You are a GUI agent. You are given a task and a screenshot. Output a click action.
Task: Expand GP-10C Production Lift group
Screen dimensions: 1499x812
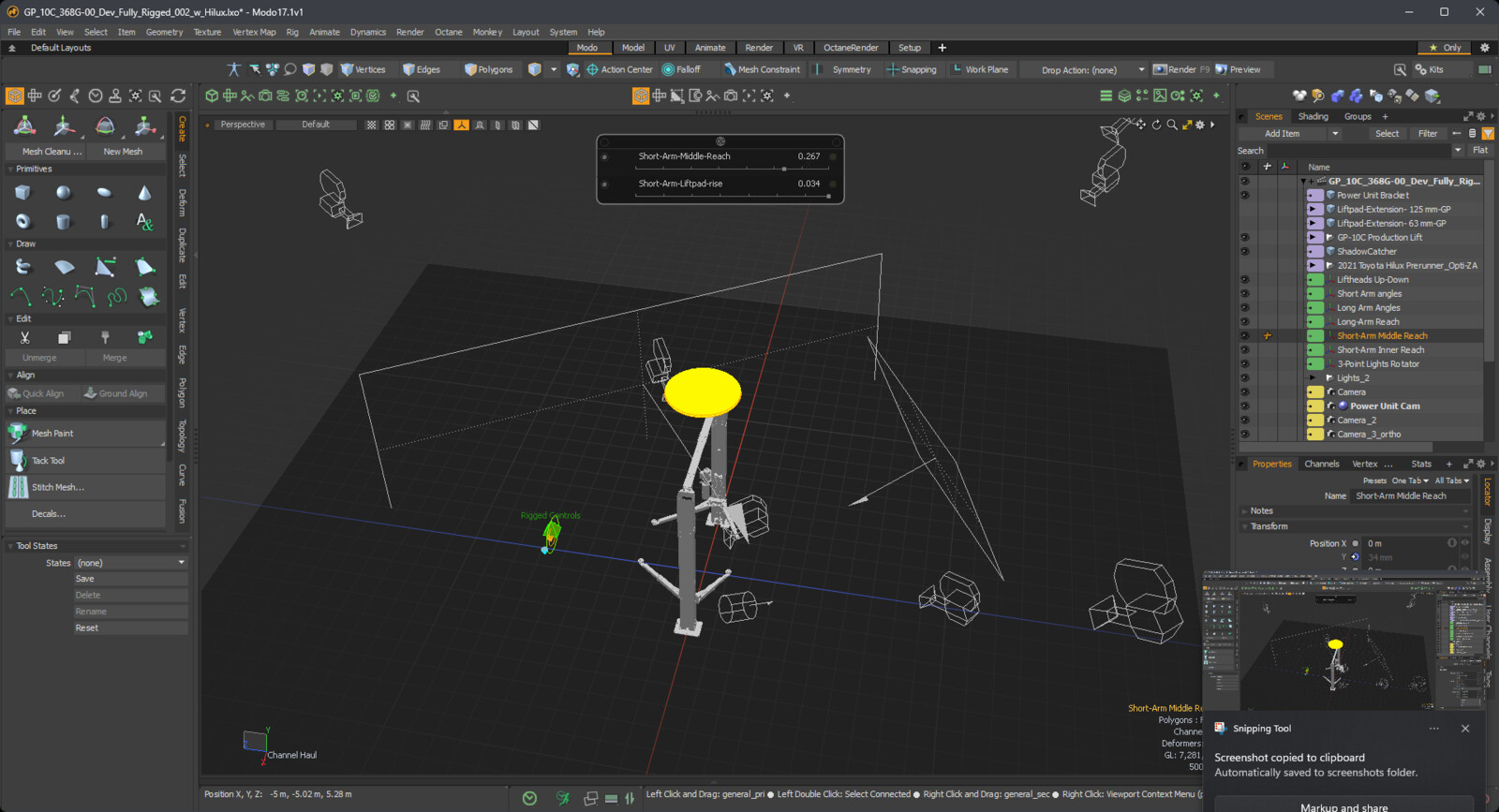(x=1313, y=238)
